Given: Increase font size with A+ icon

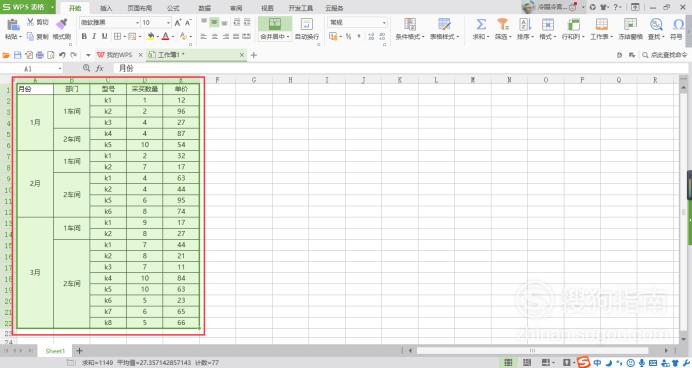Looking at the screenshot, I should (x=177, y=23).
